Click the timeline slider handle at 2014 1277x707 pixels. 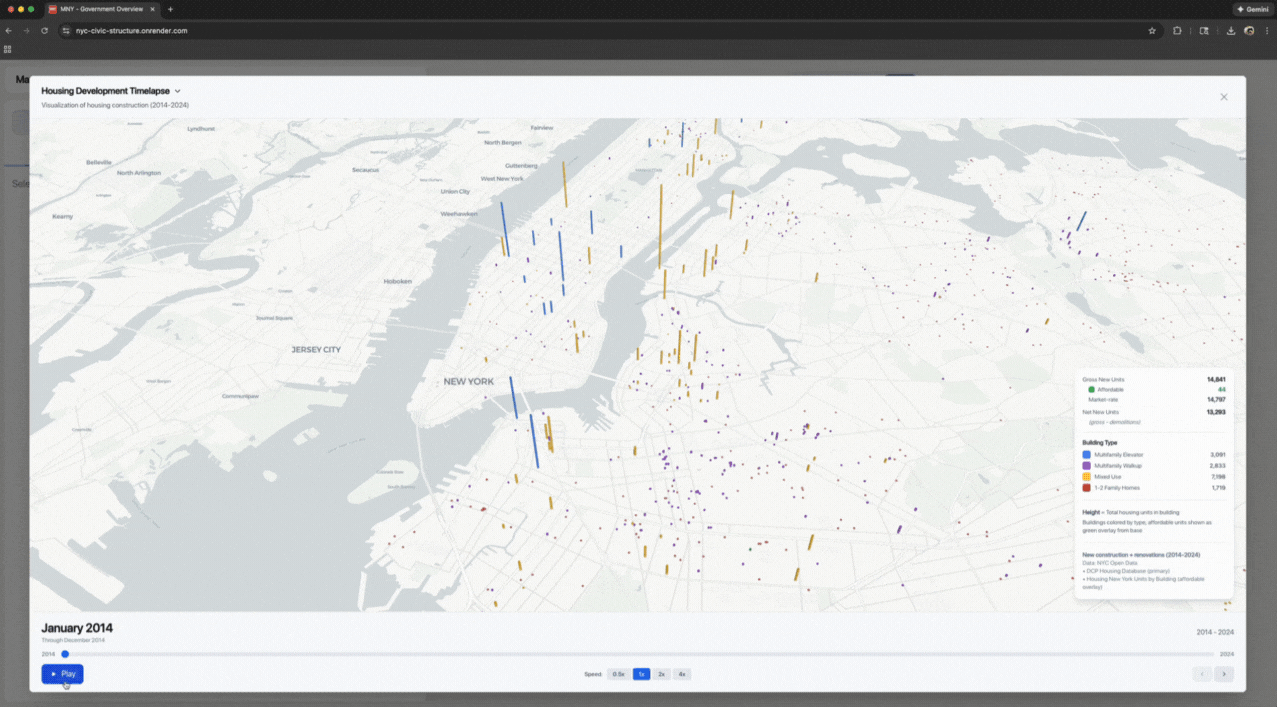point(65,654)
